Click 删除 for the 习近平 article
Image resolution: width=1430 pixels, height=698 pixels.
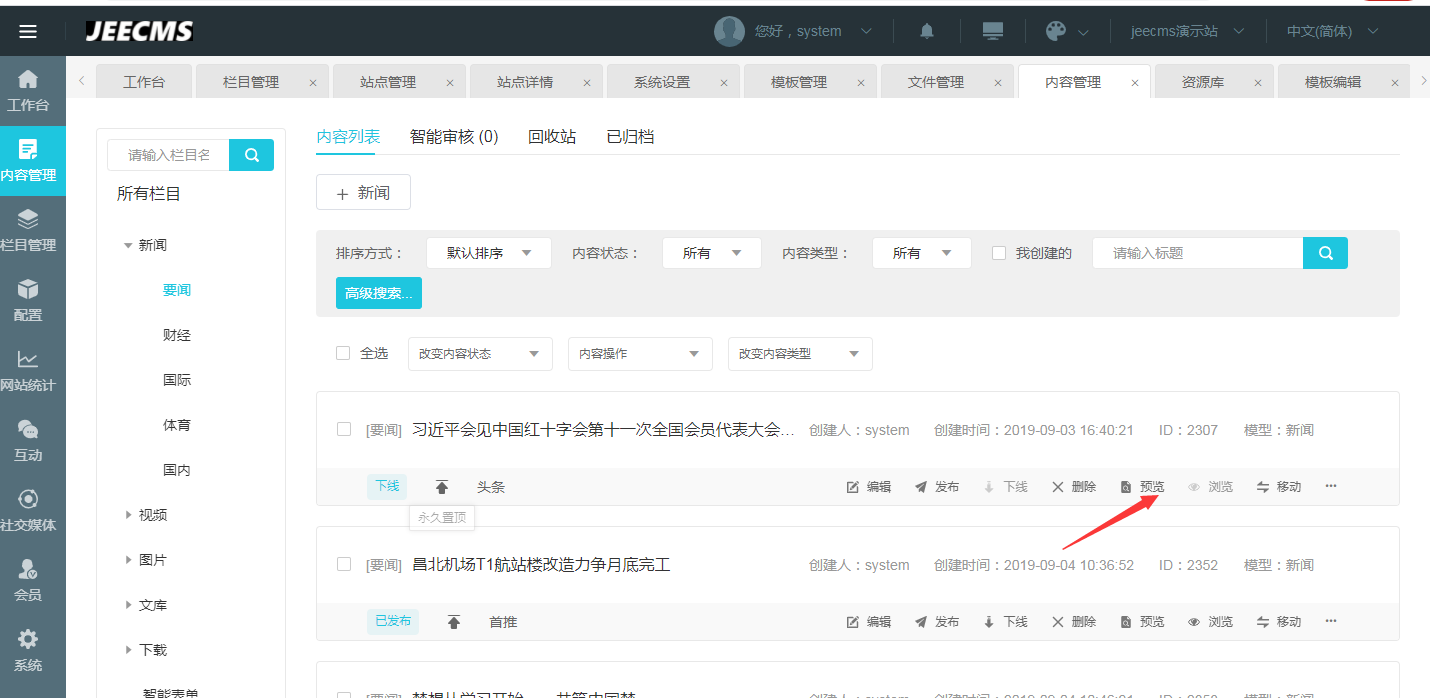click(x=1073, y=487)
